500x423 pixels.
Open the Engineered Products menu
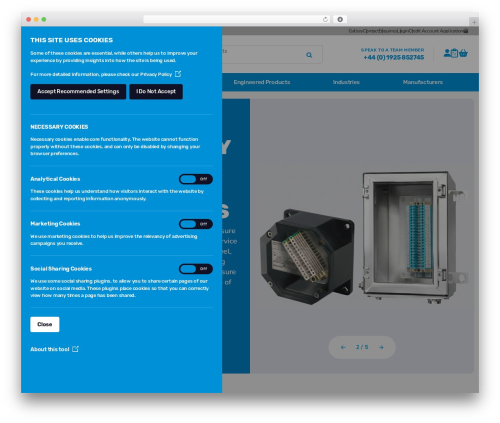[262, 82]
